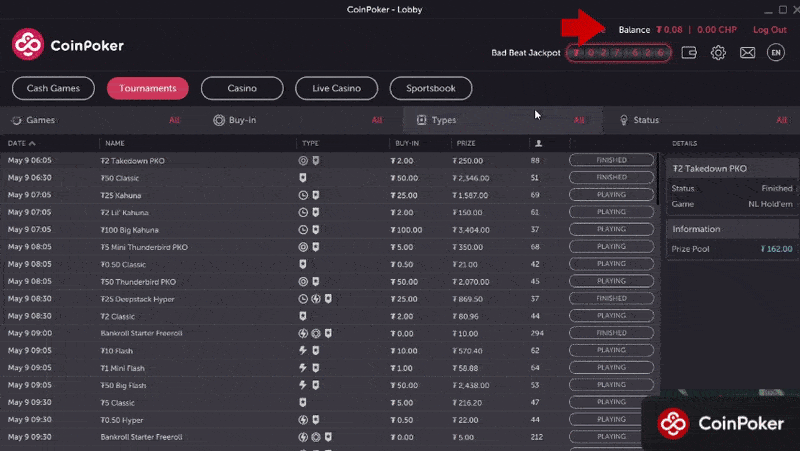This screenshot has width=800, height=451.
Task: Open the settings gear icon
Action: pyautogui.click(x=717, y=53)
